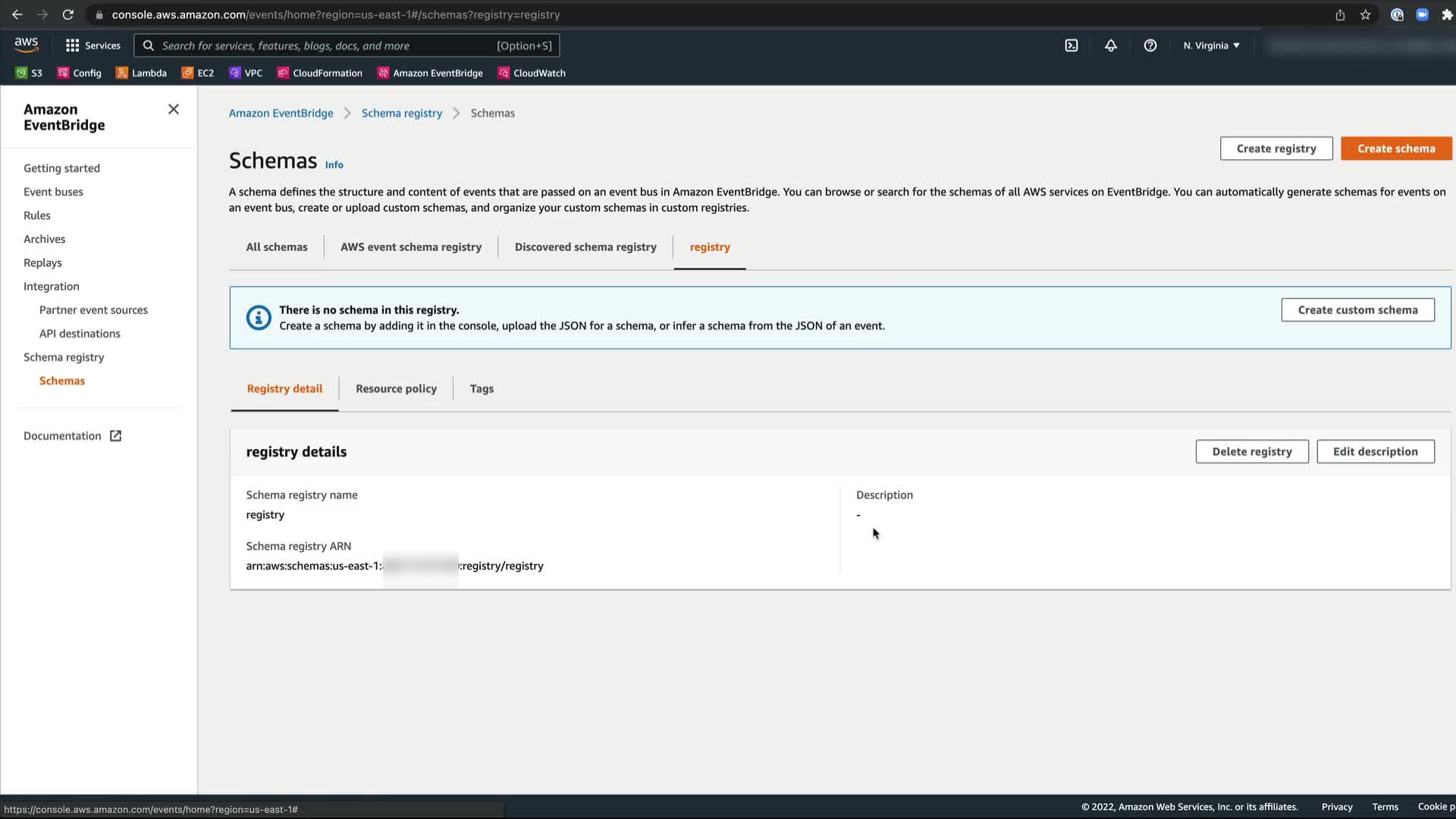Open the AWS CloudShell icon
Screen dimensions: 1456x819
pyautogui.click(x=1072, y=45)
